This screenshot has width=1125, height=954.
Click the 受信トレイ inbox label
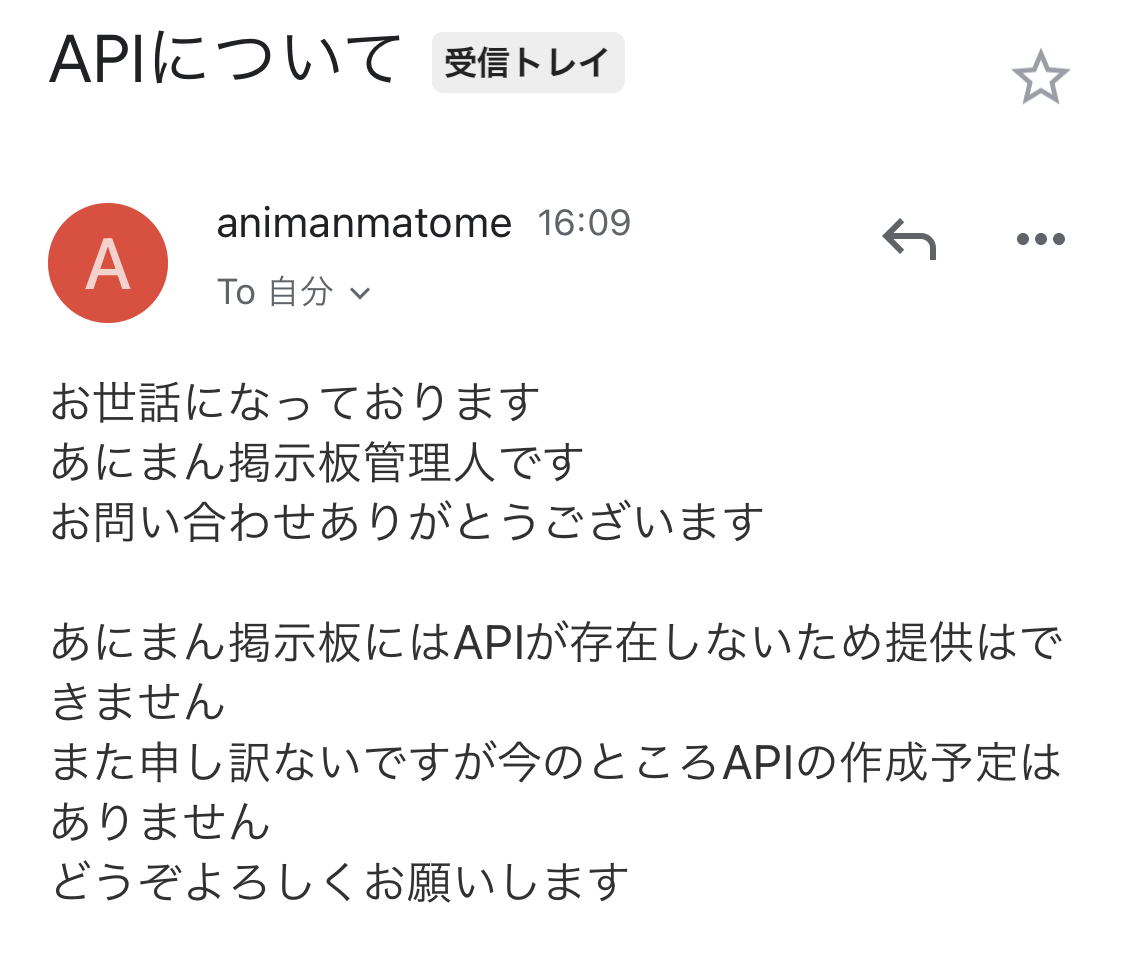pos(527,63)
